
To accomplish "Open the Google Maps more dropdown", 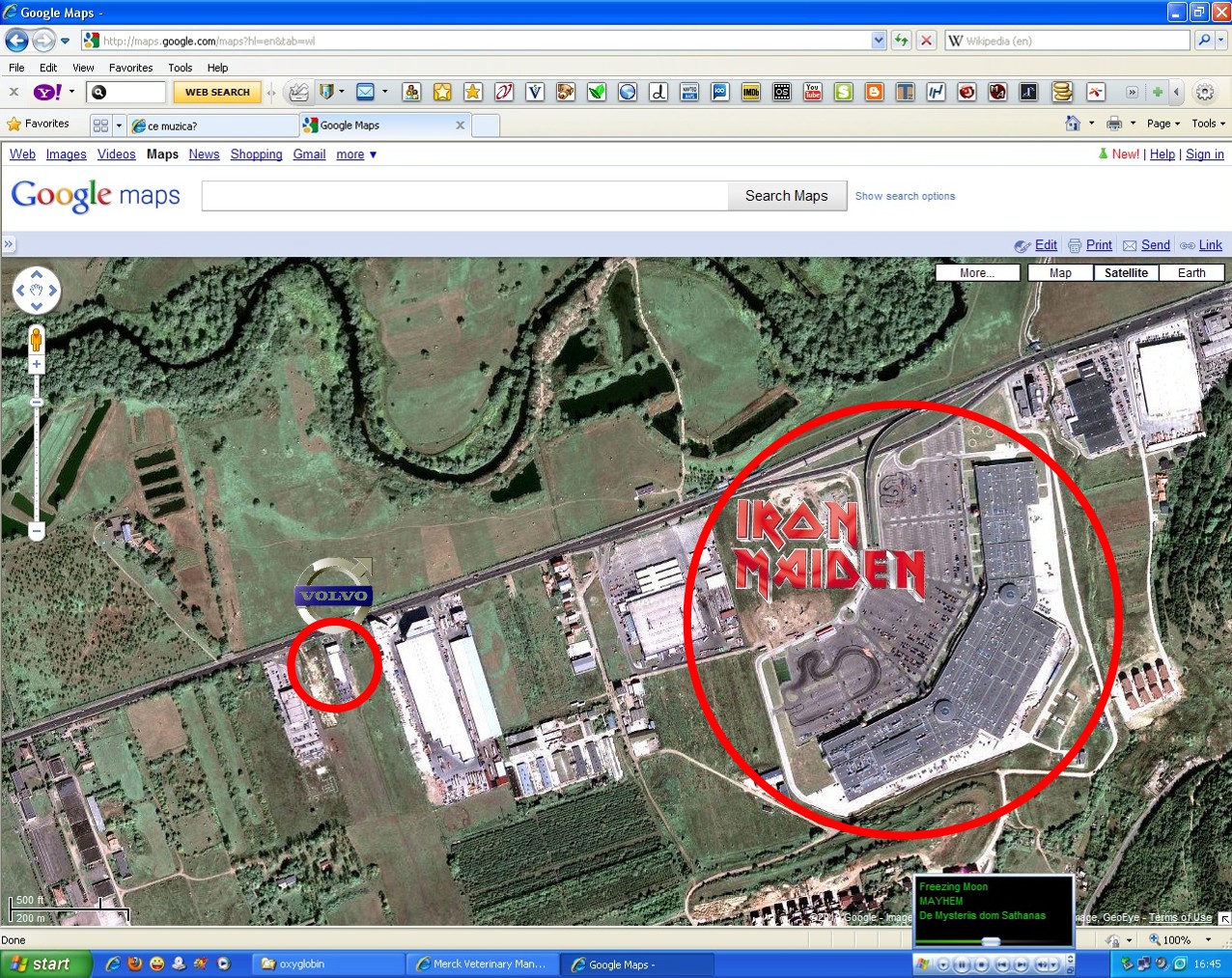I will click(x=356, y=154).
